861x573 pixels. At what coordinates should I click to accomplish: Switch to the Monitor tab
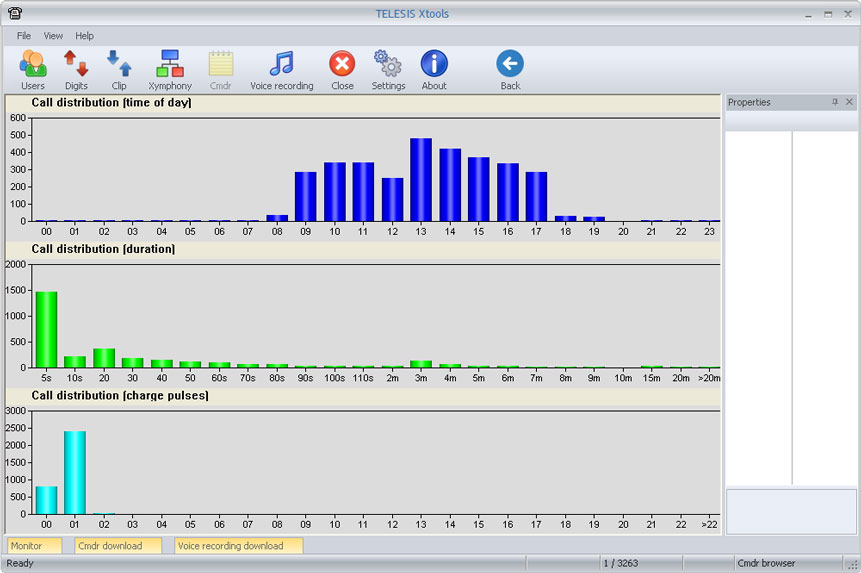click(34, 546)
